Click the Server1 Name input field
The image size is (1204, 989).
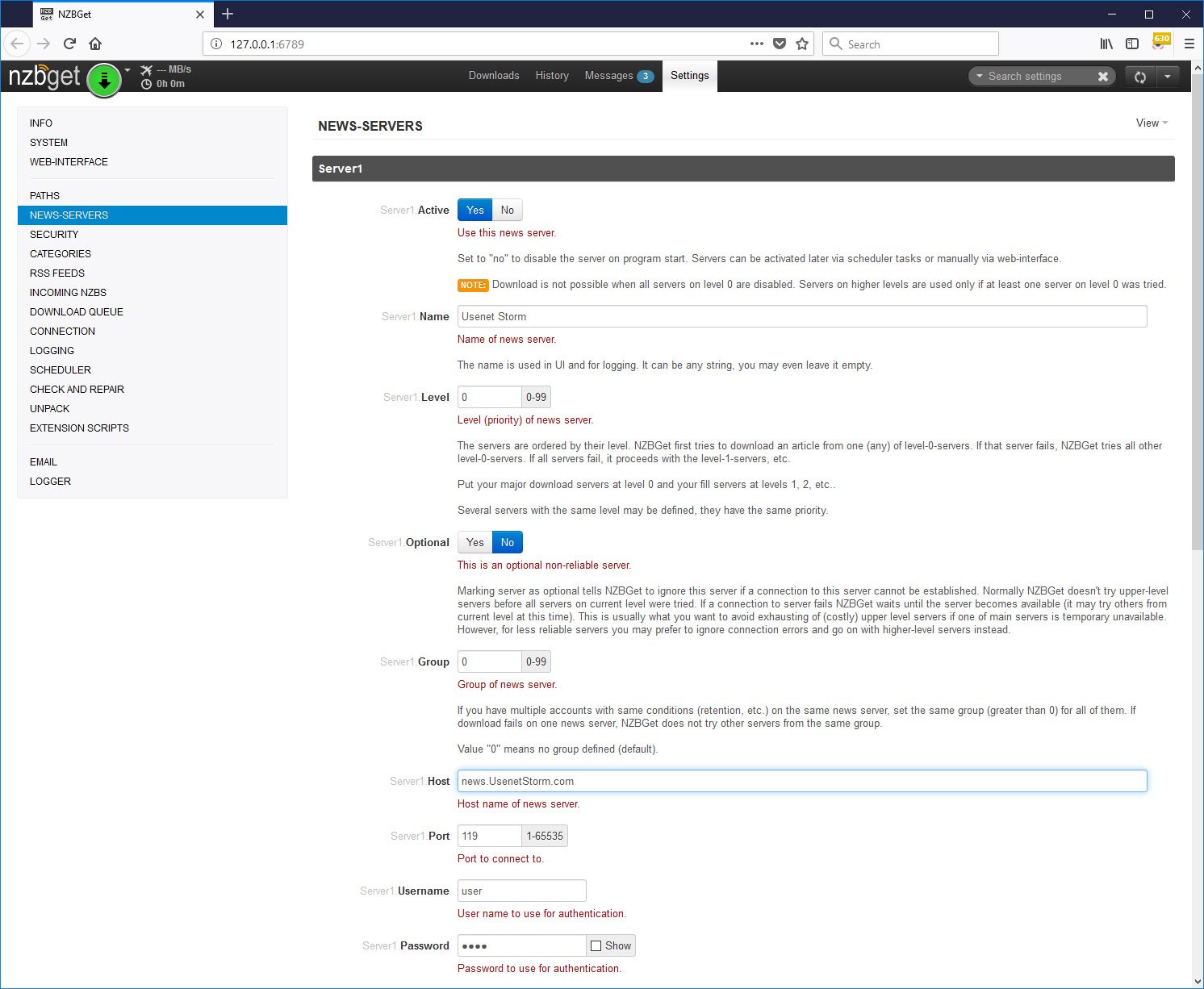(x=802, y=316)
